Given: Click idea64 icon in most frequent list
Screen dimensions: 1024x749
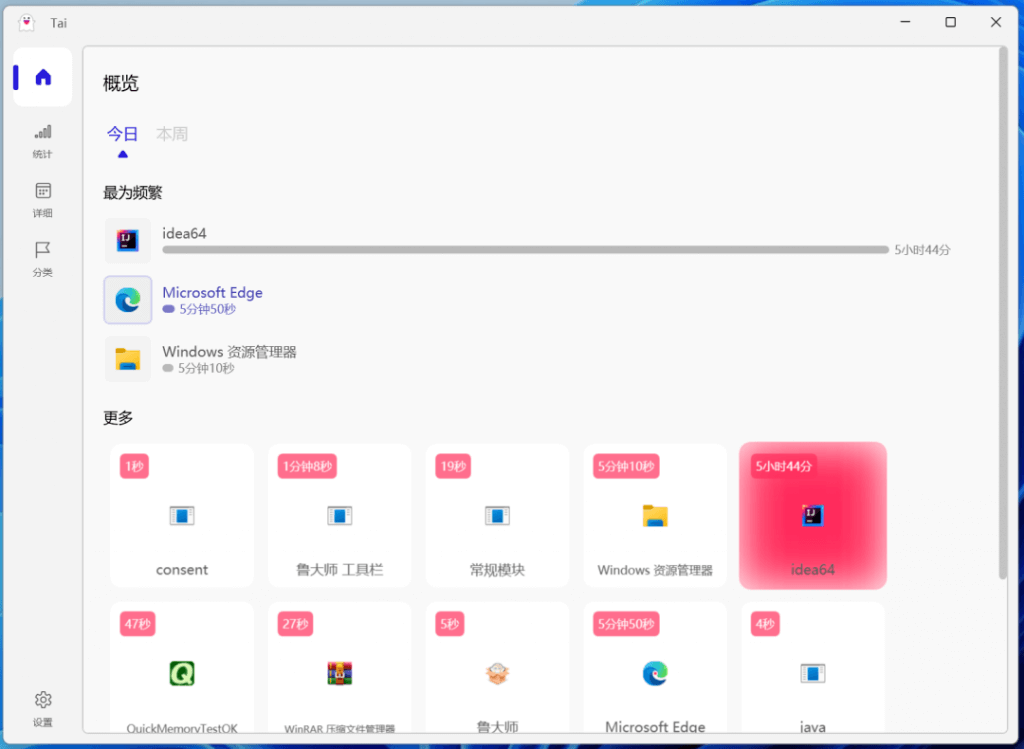Looking at the screenshot, I should [128, 240].
